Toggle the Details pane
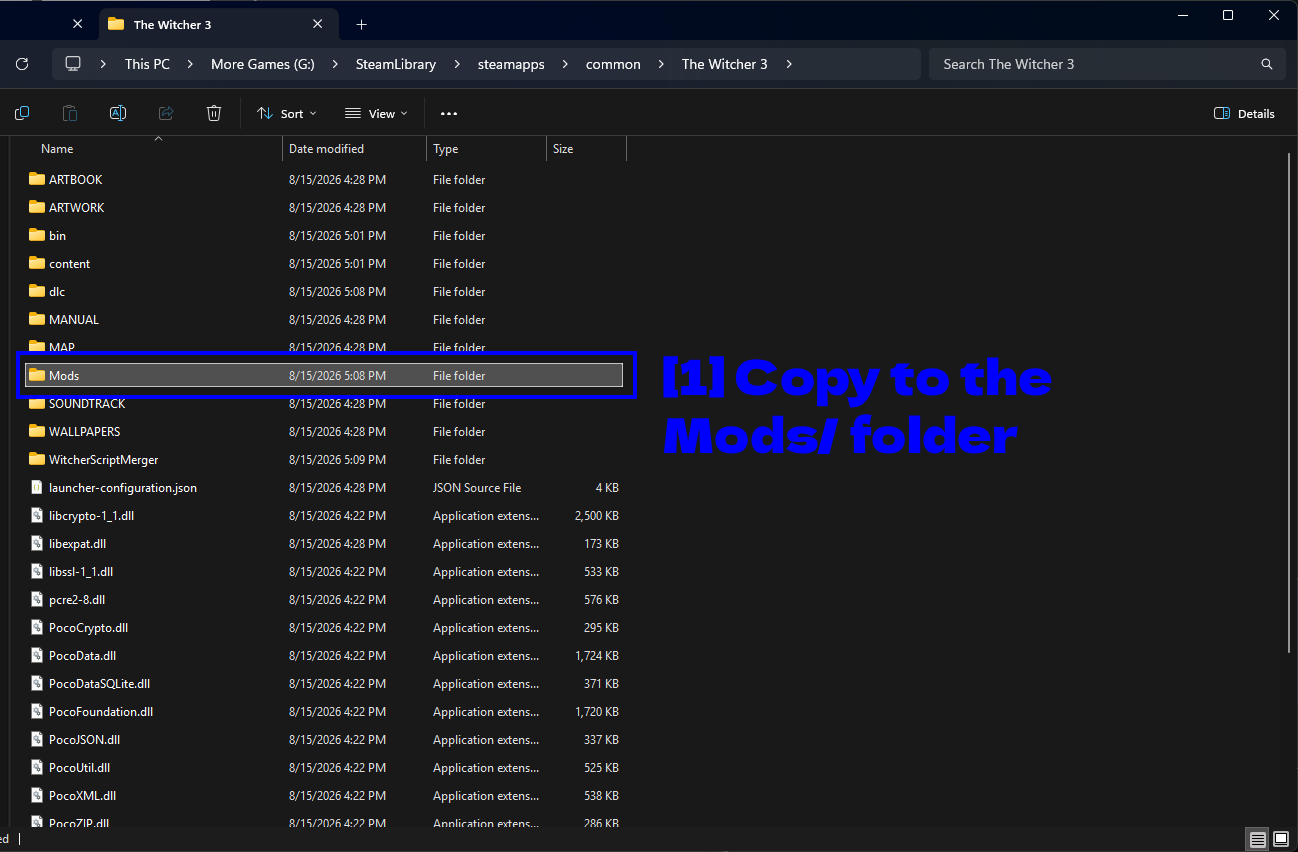 tap(1244, 113)
